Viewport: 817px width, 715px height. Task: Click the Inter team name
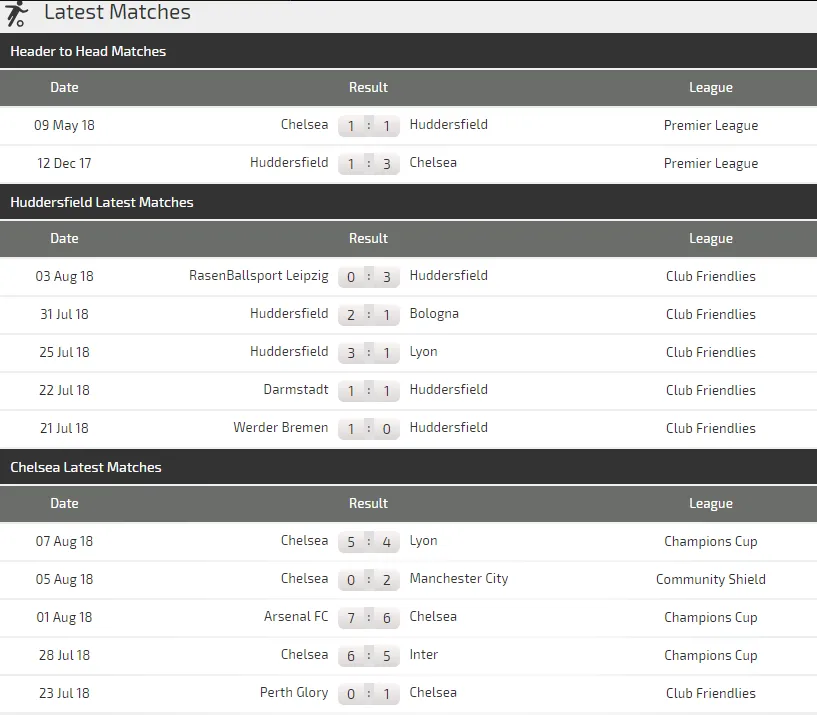click(424, 655)
